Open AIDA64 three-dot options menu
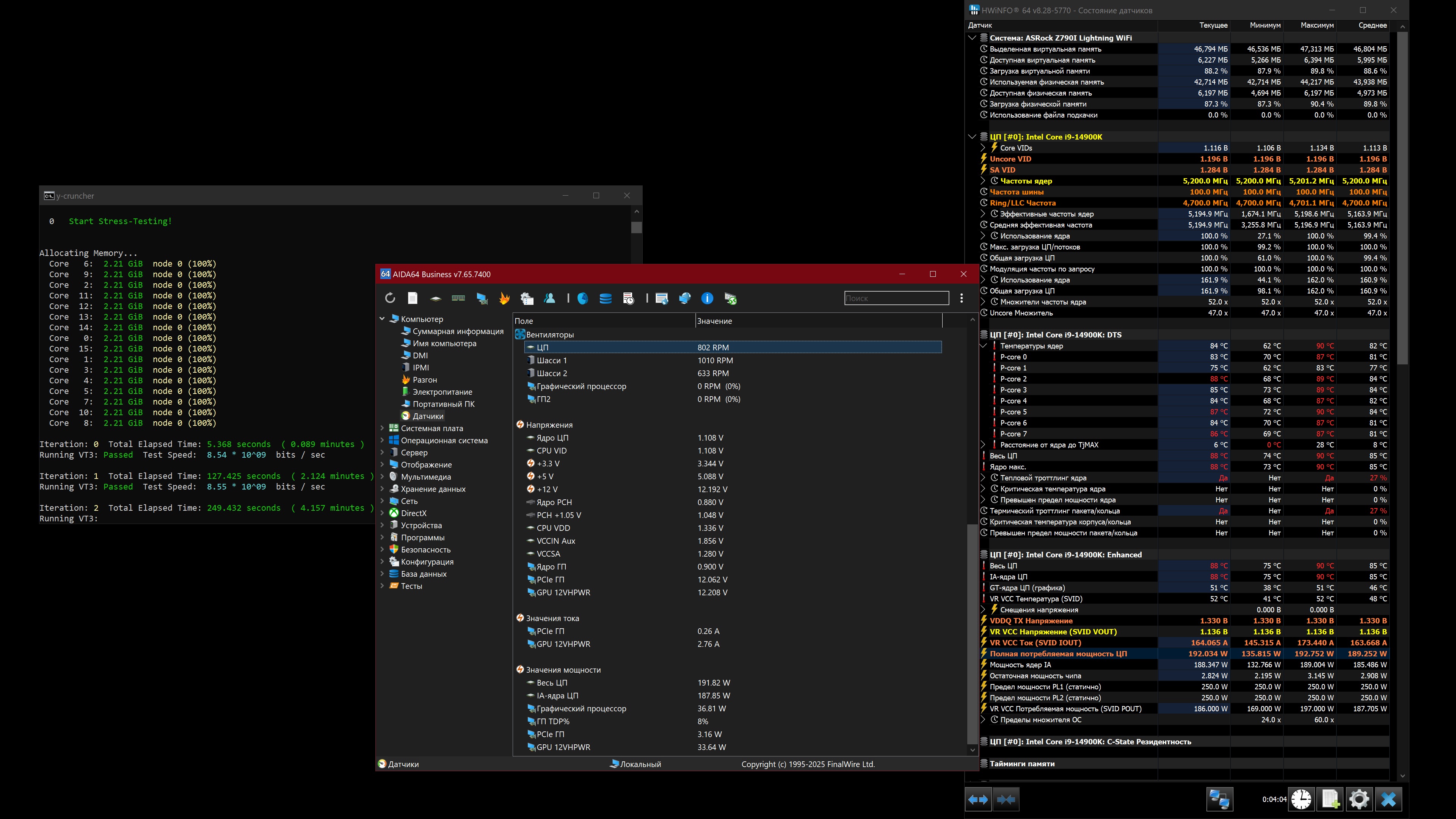1456x819 pixels. pyautogui.click(x=962, y=298)
